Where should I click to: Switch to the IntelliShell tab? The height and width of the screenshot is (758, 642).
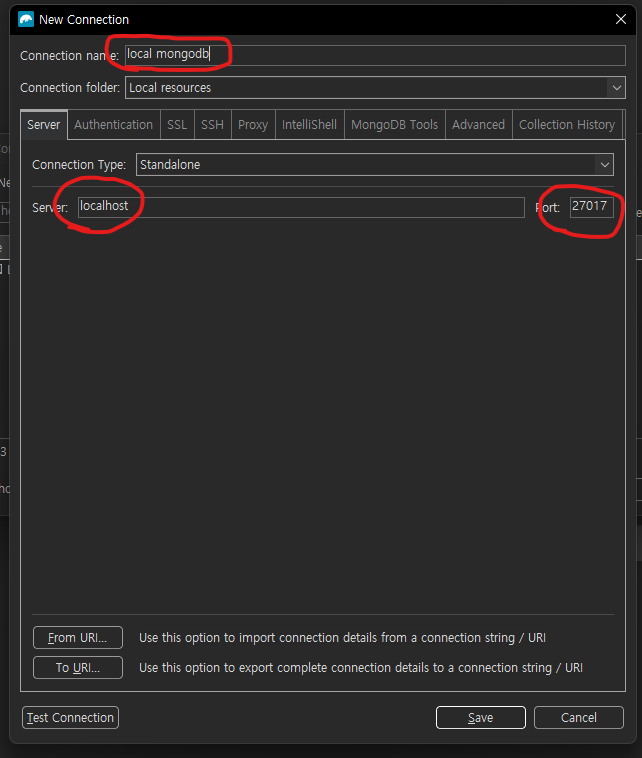click(309, 125)
